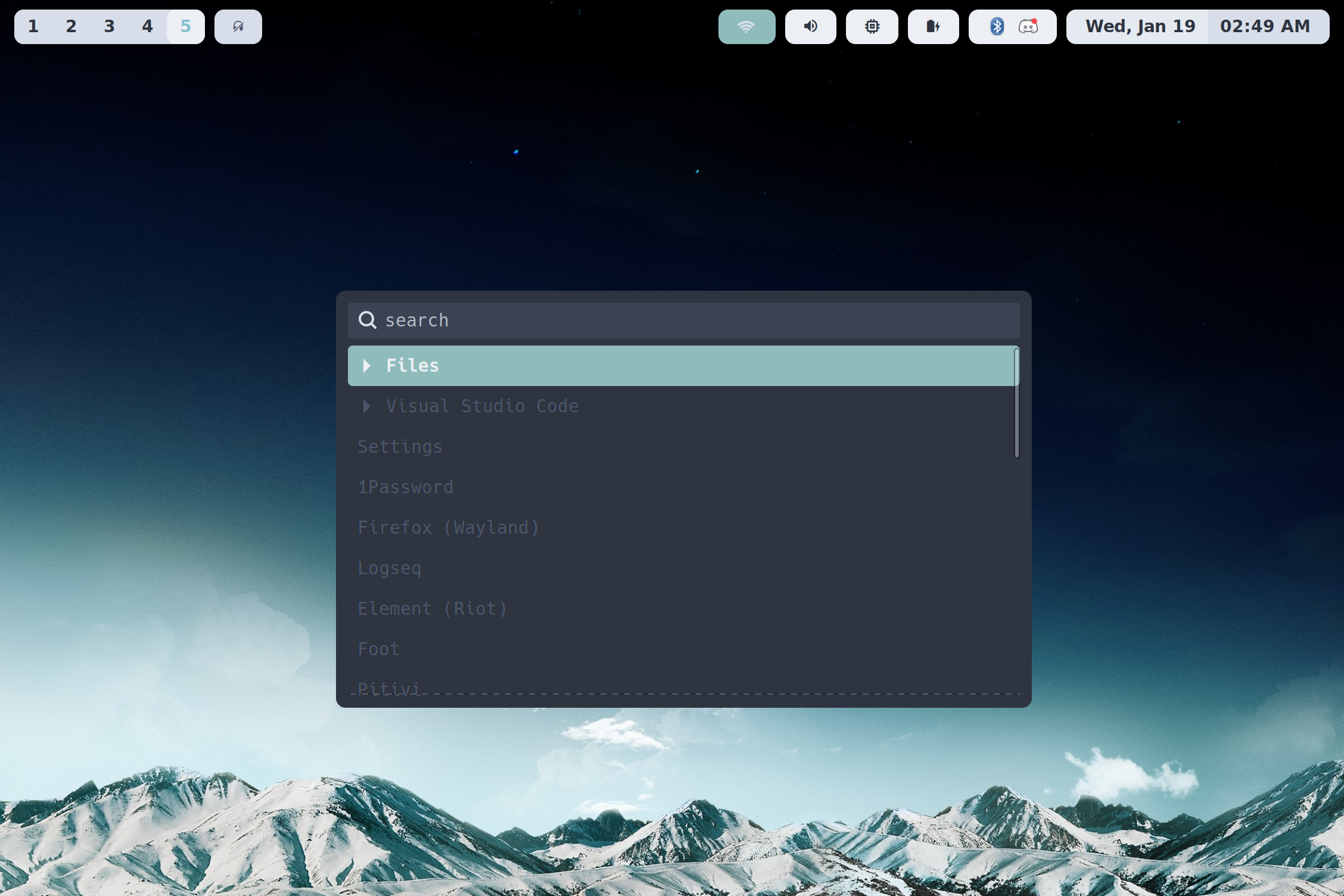1344x896 pixels.
Task: Click the date Wed, Jan 19
Action: [1140, 27]
